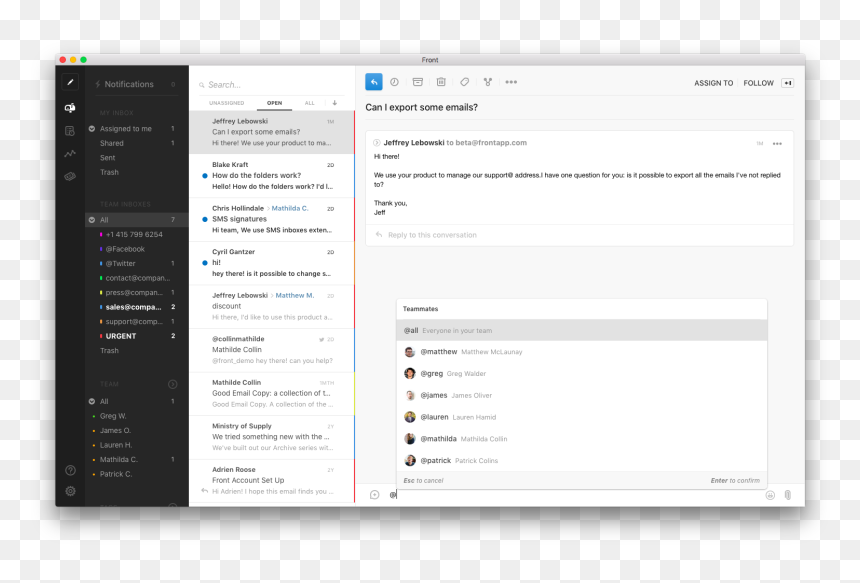Click the merge branch icon
The image size is (860, 583).
point(488,82)
